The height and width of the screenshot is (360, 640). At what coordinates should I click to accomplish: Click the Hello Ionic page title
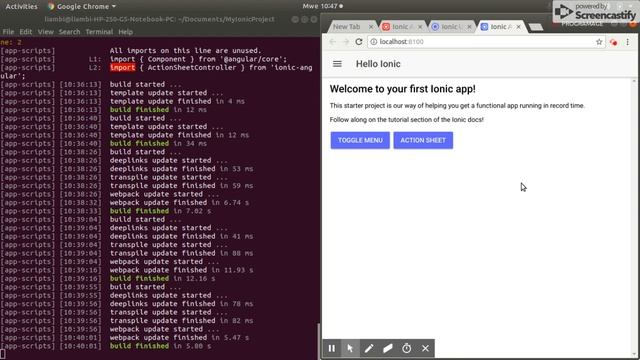(378, 64)
